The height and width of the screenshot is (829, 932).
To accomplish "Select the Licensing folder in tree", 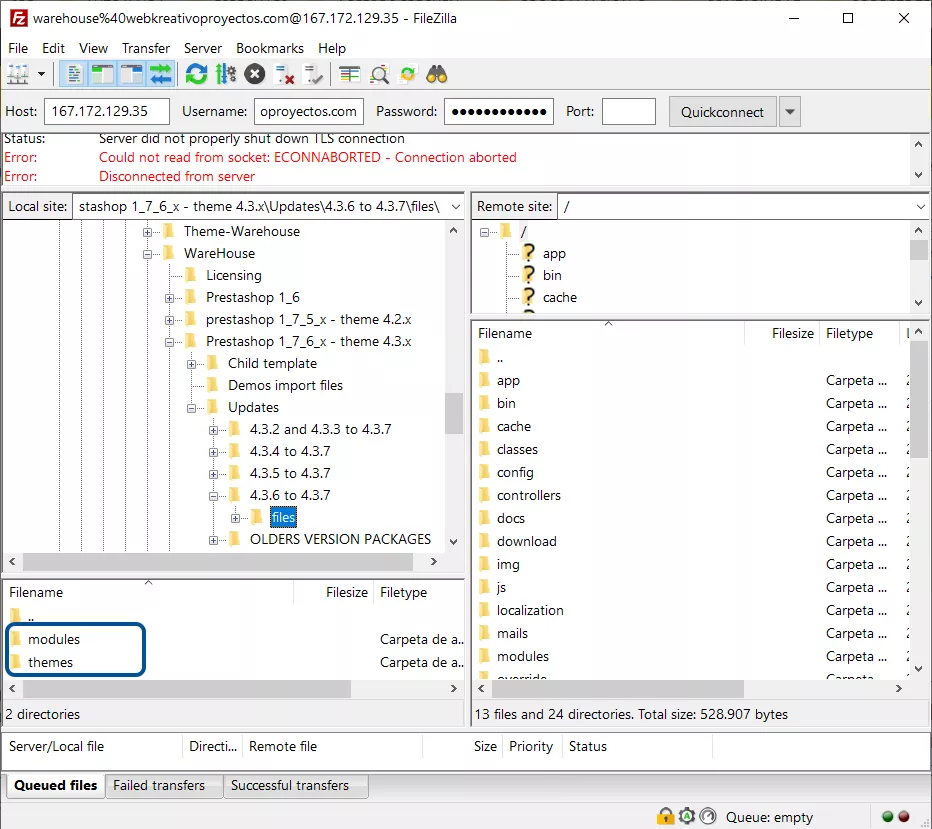I will 234,276.
